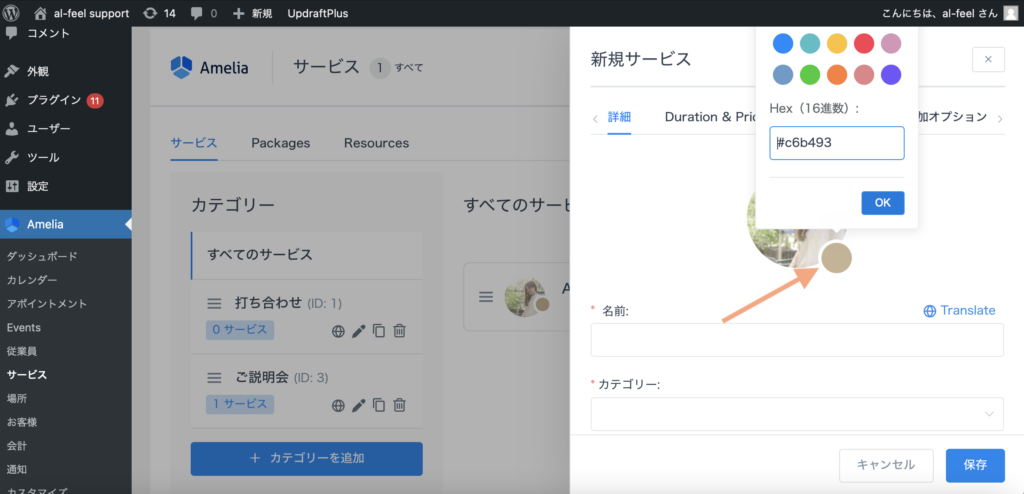This screenshot has width=1024, height=494.
Task: Open the カテゴリー dropdown in service form
Action: point(796,413)
